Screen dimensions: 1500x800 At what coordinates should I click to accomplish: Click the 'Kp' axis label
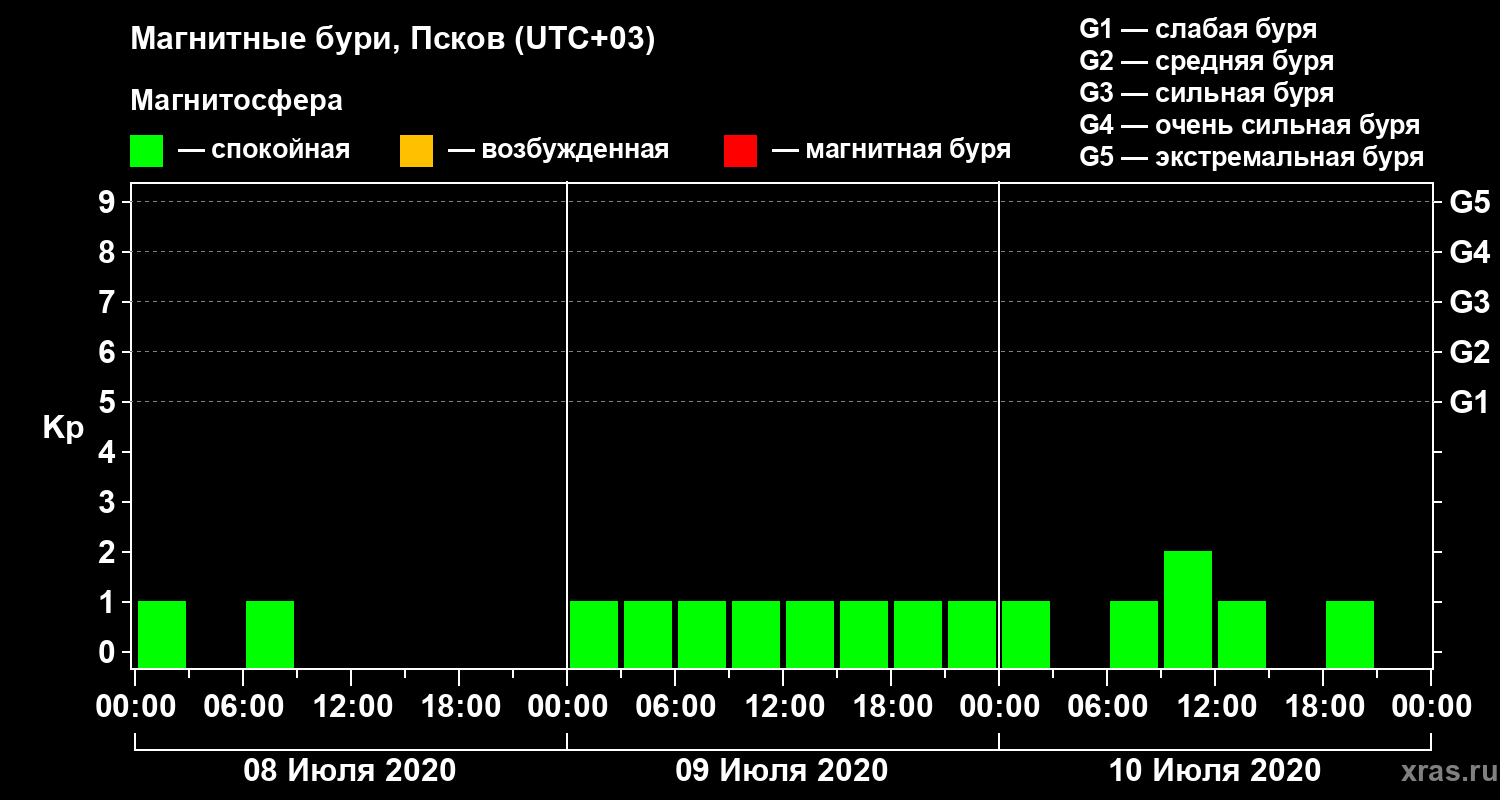(x=62, y=428)
